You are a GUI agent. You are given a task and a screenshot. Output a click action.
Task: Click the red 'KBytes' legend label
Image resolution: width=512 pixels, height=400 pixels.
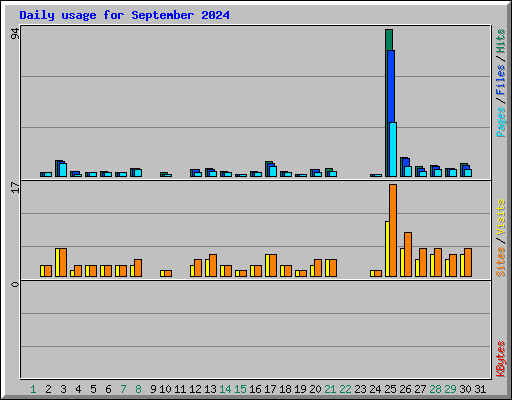(500, 359)
